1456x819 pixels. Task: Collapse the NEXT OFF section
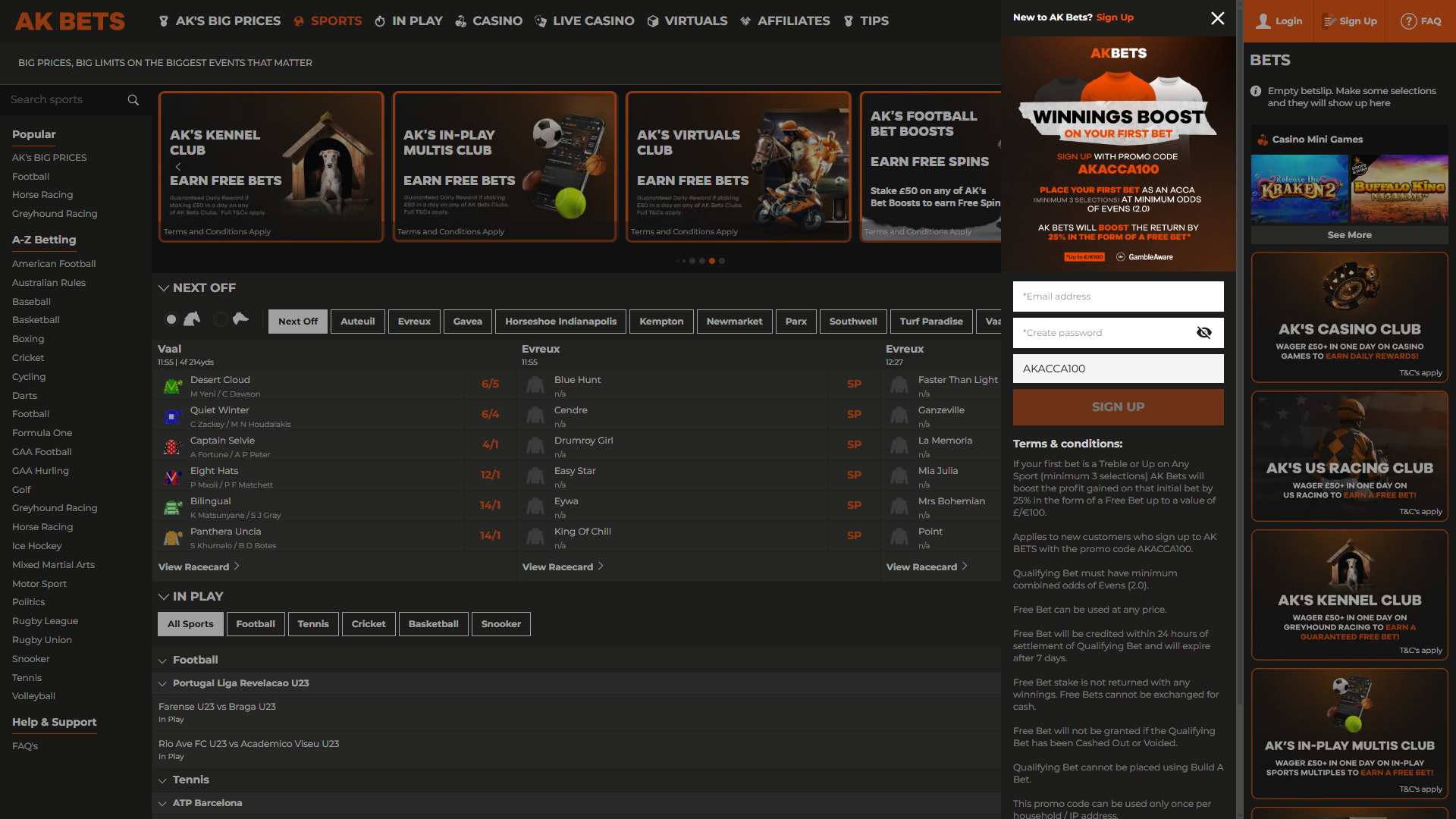click(164, 287)
